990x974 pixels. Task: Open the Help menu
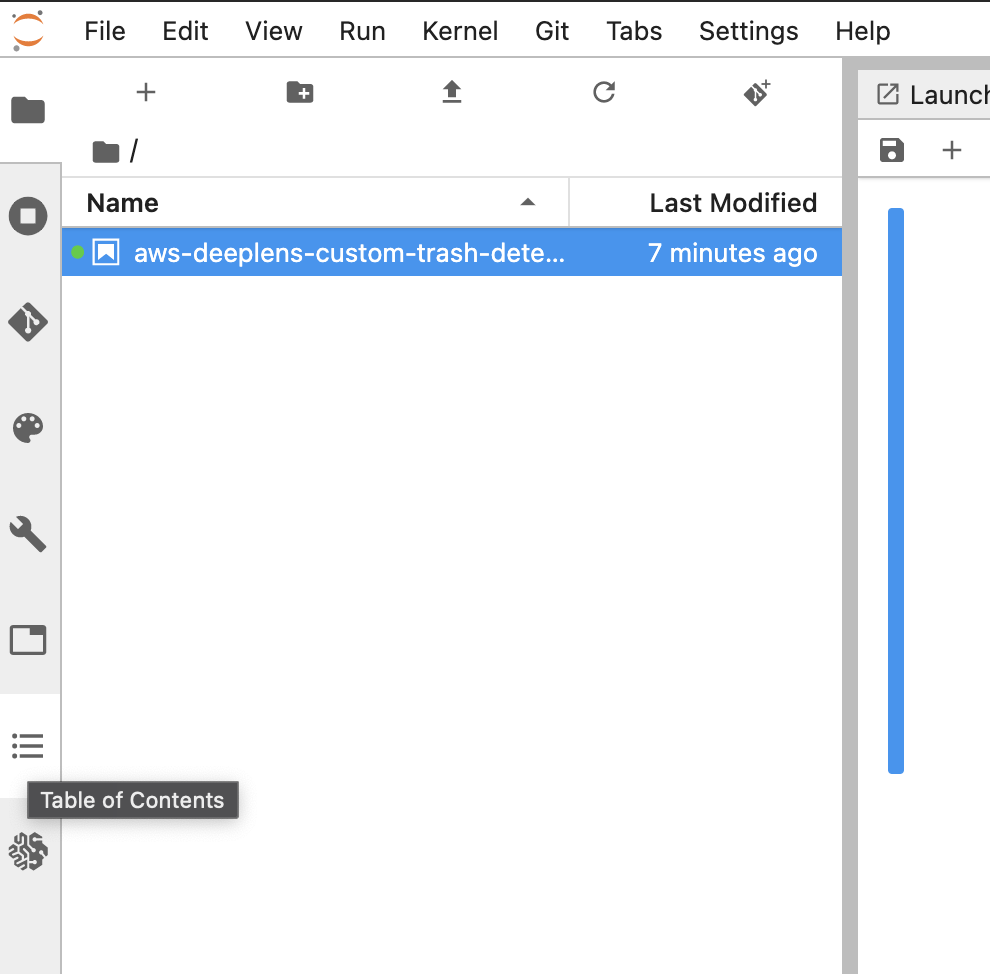pos(862,31)
